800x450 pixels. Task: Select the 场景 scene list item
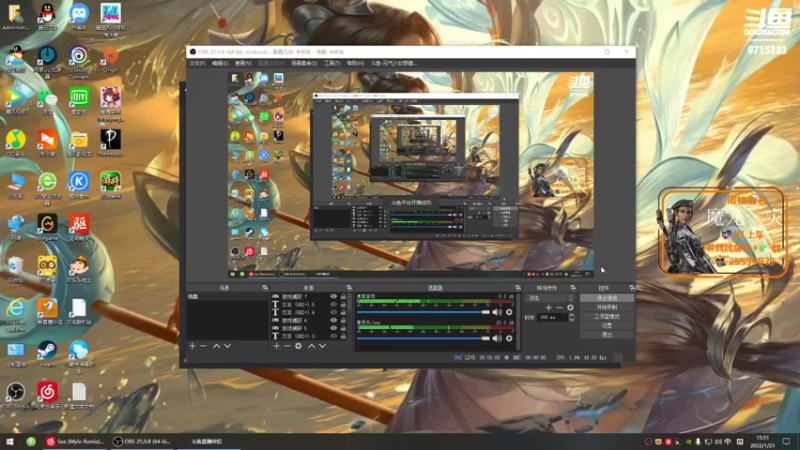(x=227, y=296)
